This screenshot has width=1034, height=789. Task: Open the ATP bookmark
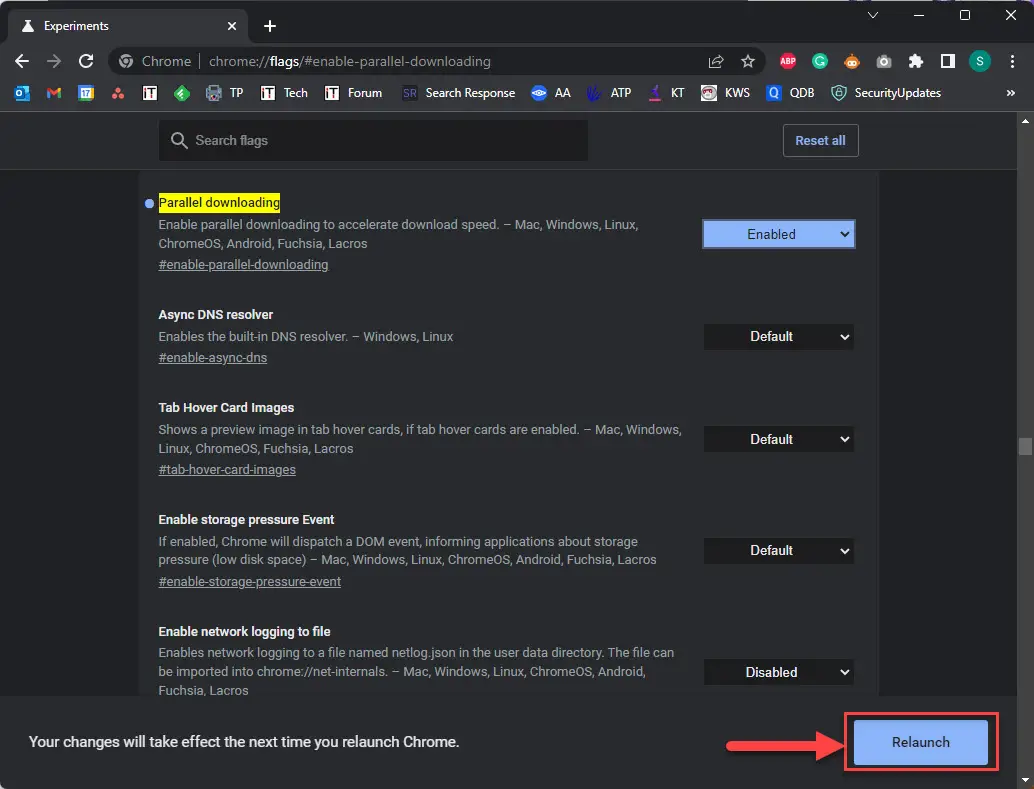(609, 93)
